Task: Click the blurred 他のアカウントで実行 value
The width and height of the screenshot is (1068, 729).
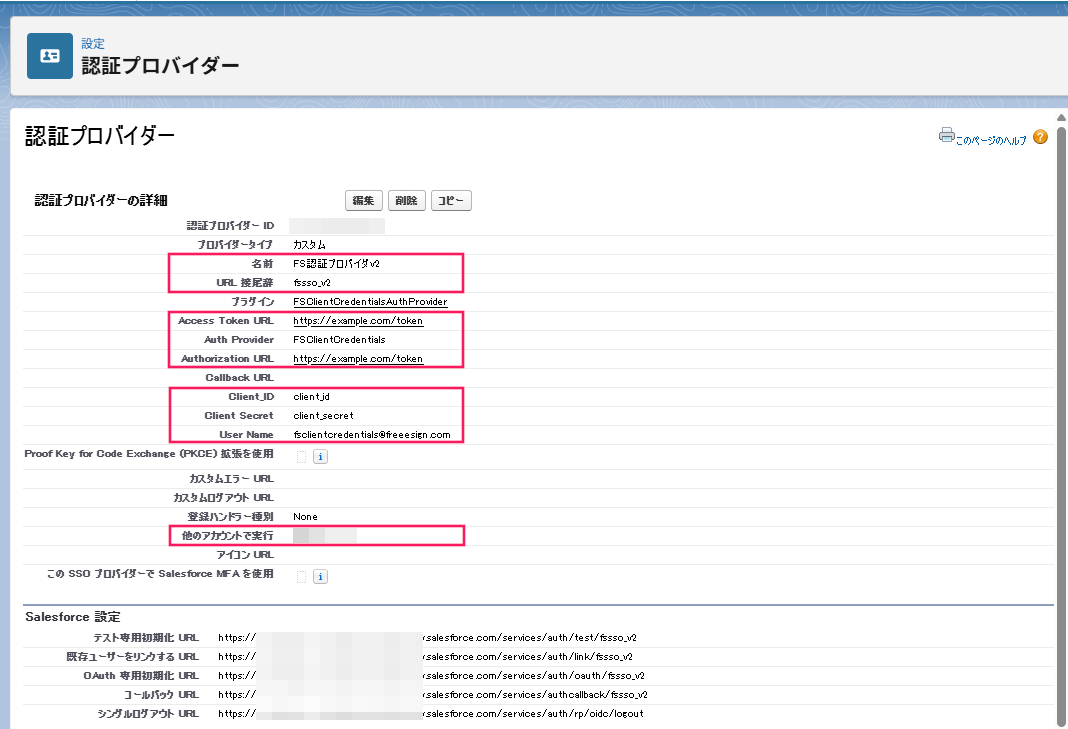Action: [325, 536]
